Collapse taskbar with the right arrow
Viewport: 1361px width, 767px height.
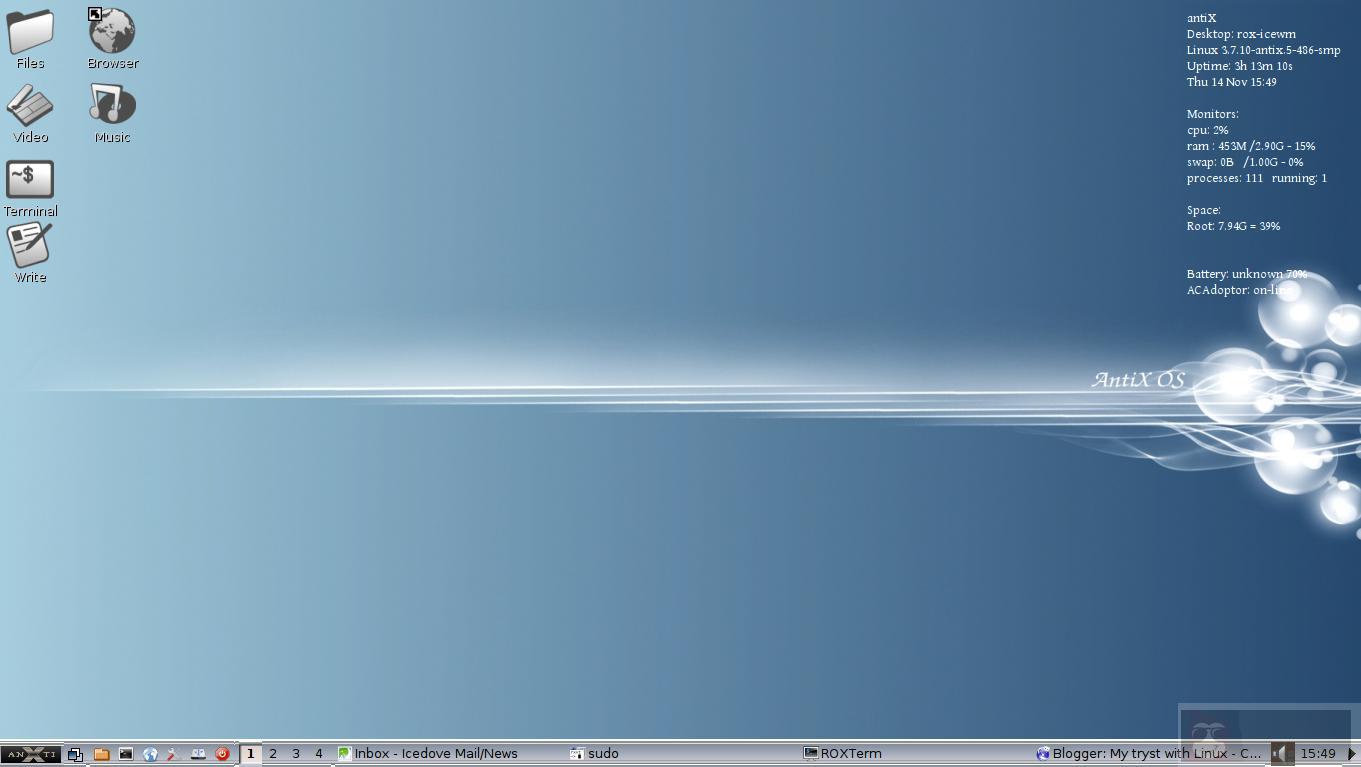(1351, 754)
